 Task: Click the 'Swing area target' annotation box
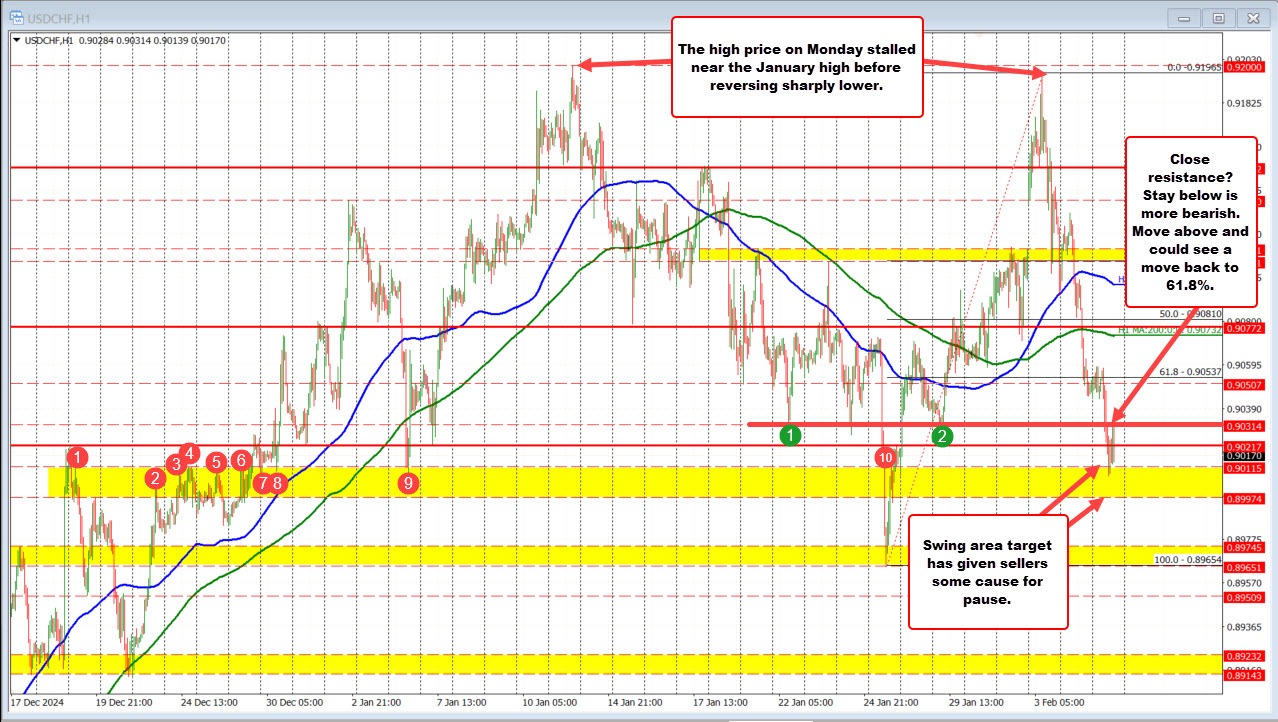987,571
